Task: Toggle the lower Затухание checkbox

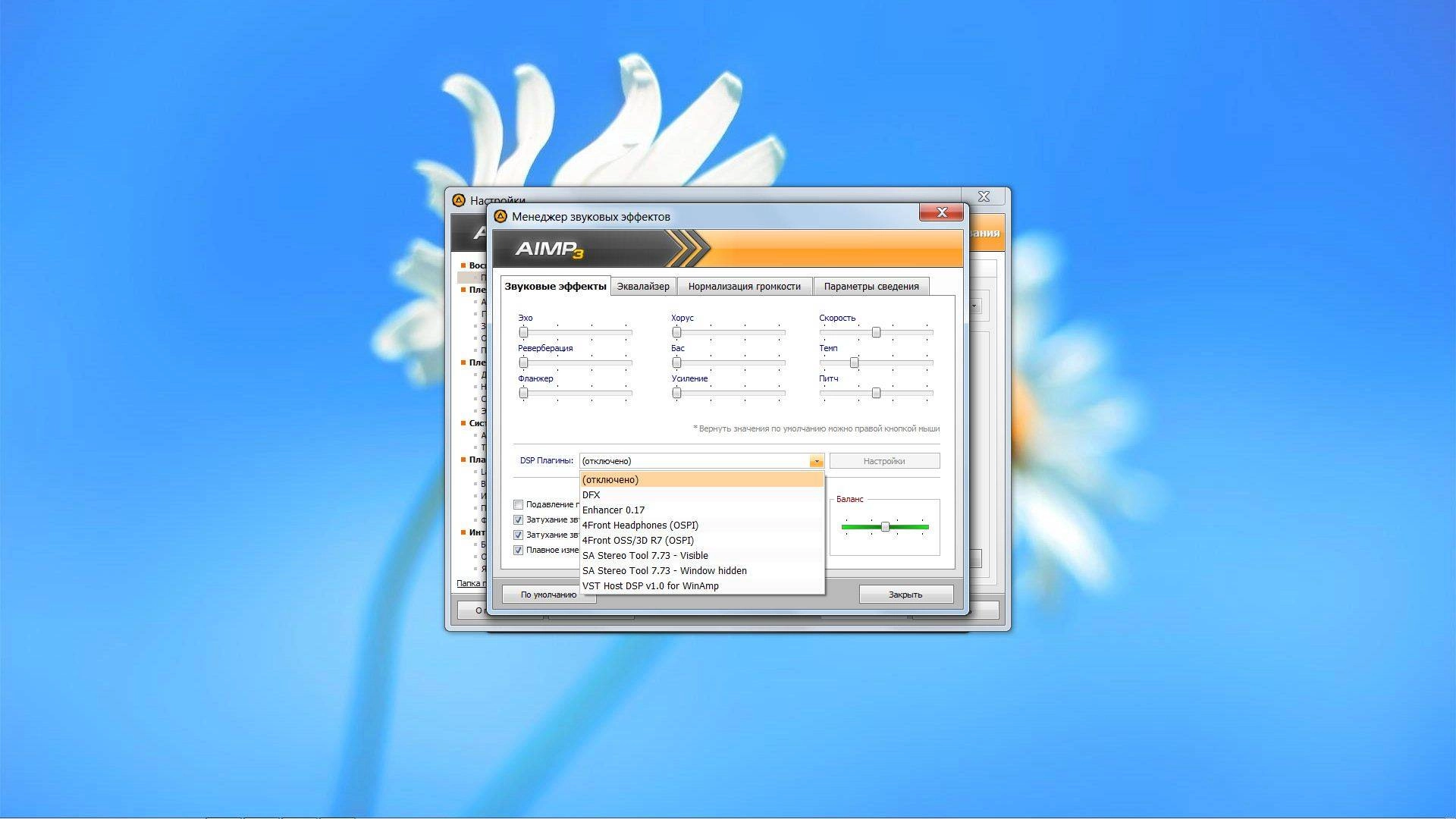Action: coord(518,535)
